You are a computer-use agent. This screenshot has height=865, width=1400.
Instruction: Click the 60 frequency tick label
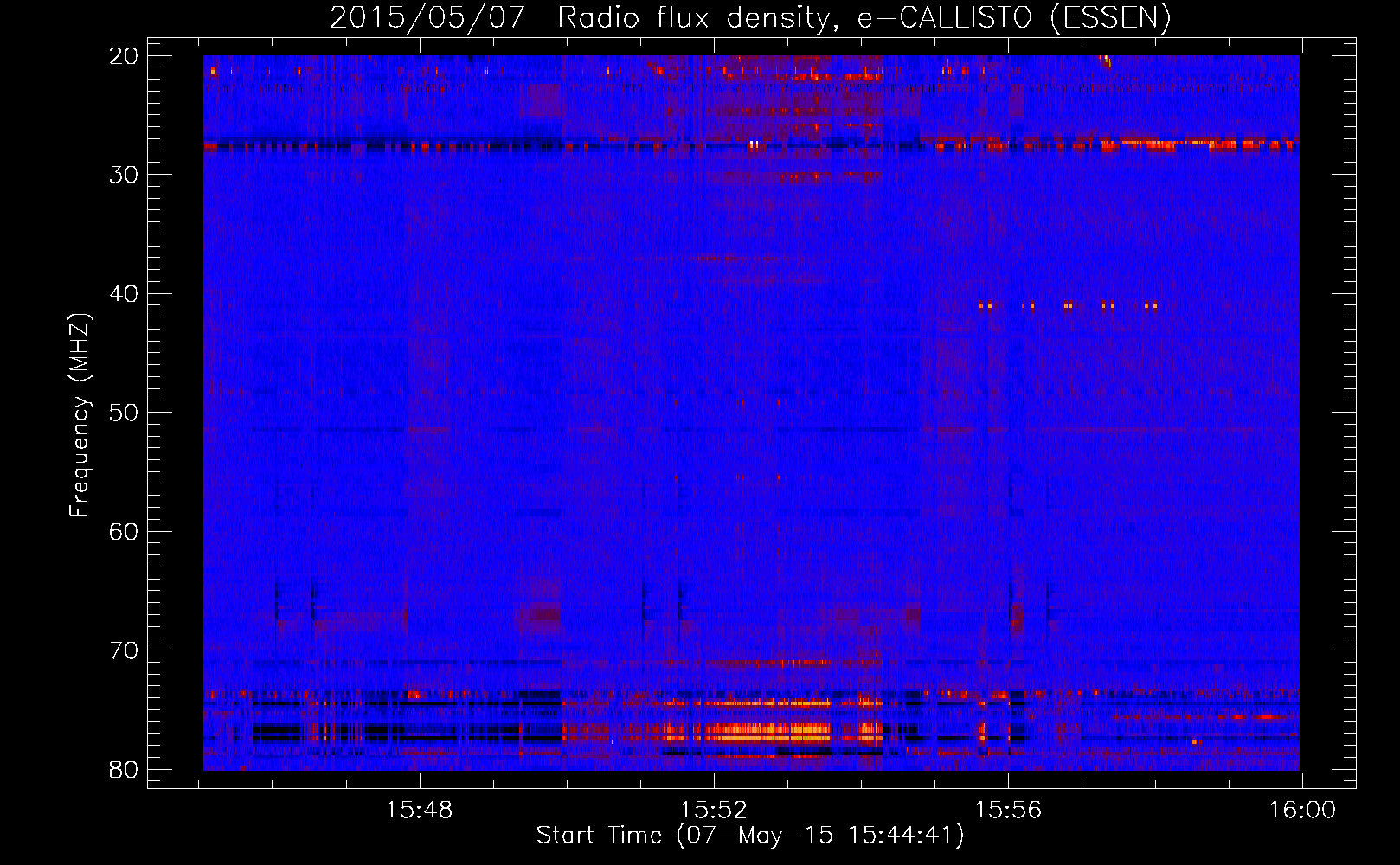point(124,531)
